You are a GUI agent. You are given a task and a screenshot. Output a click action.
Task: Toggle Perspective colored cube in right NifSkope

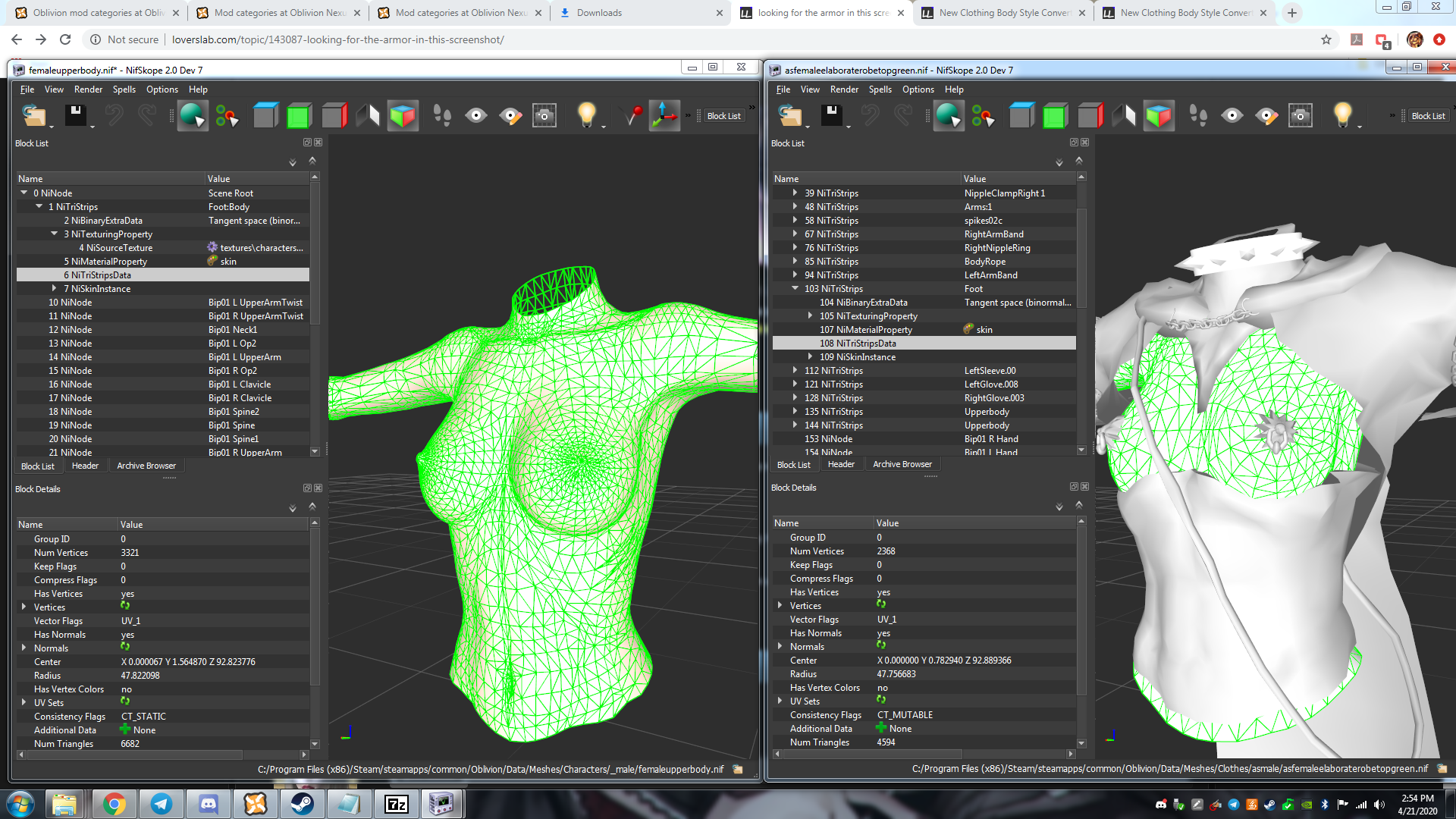(1159, 116)
